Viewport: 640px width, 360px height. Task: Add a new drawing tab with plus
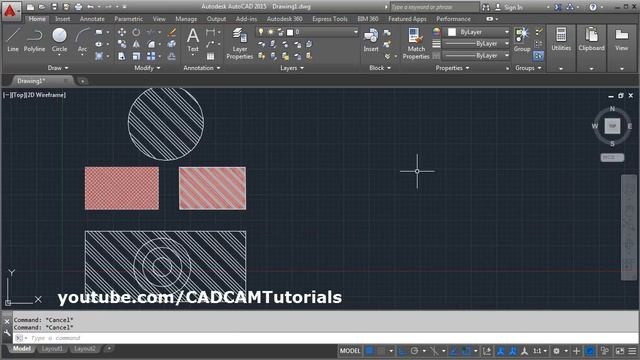(82, 81)
